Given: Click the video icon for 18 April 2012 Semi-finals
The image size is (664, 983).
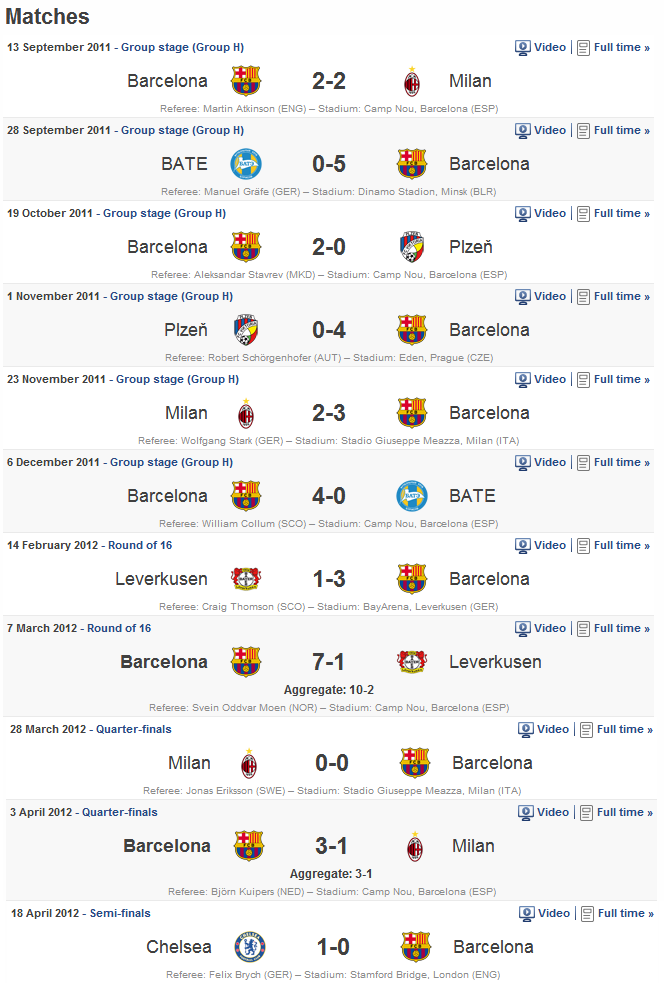Looking at the screenshot, I should [x=527, y=914].
